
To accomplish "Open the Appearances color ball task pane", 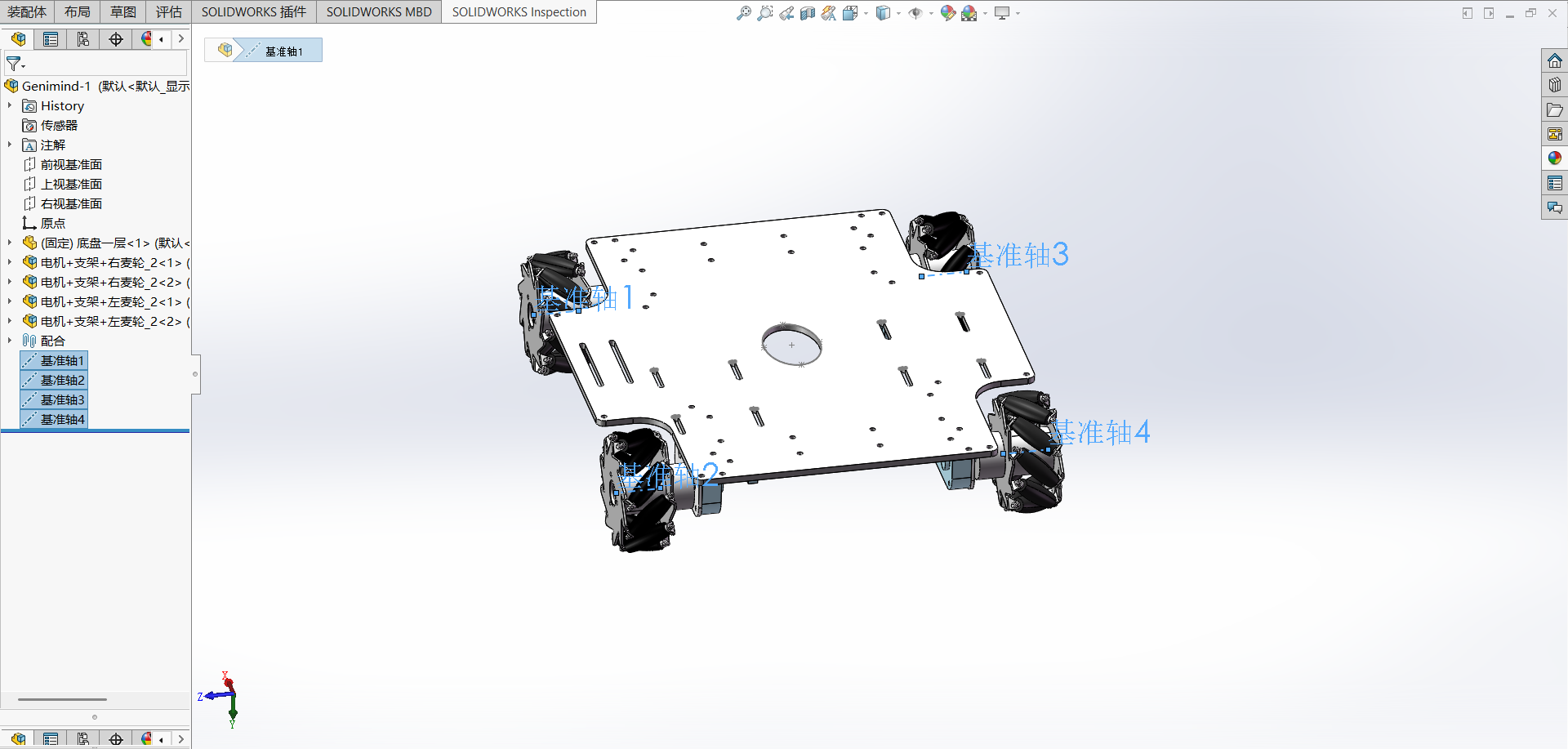I will click(1554, 158).
